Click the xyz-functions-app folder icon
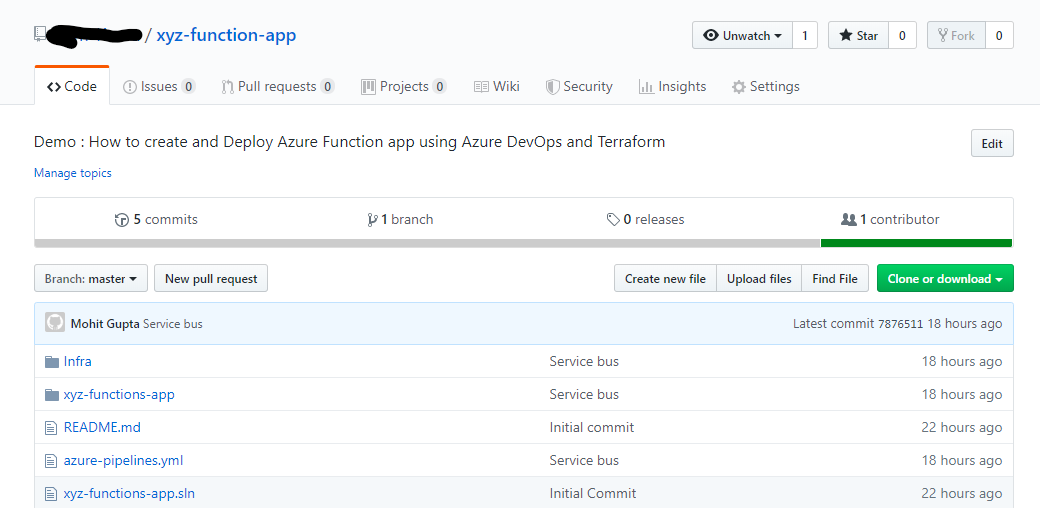 52,395
